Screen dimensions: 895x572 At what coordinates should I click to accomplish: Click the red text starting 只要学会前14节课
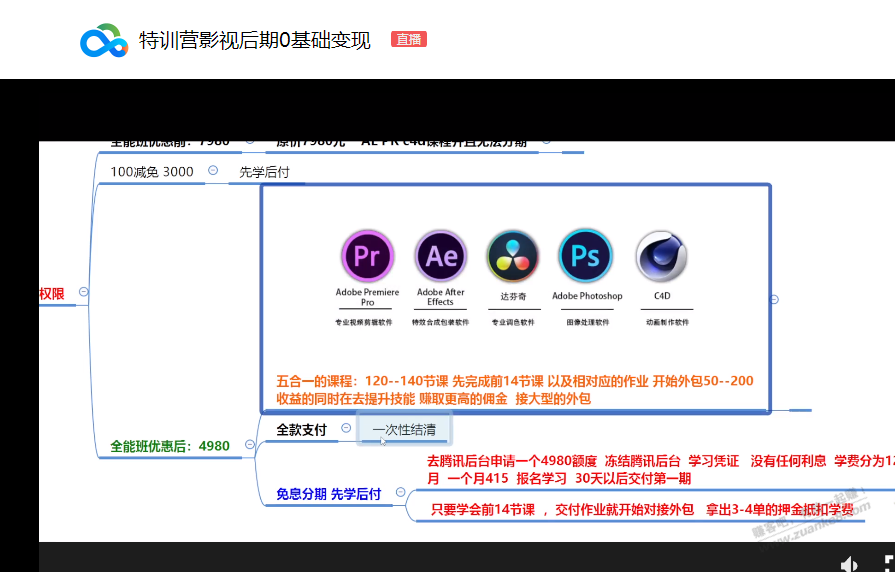click(642, 510)
